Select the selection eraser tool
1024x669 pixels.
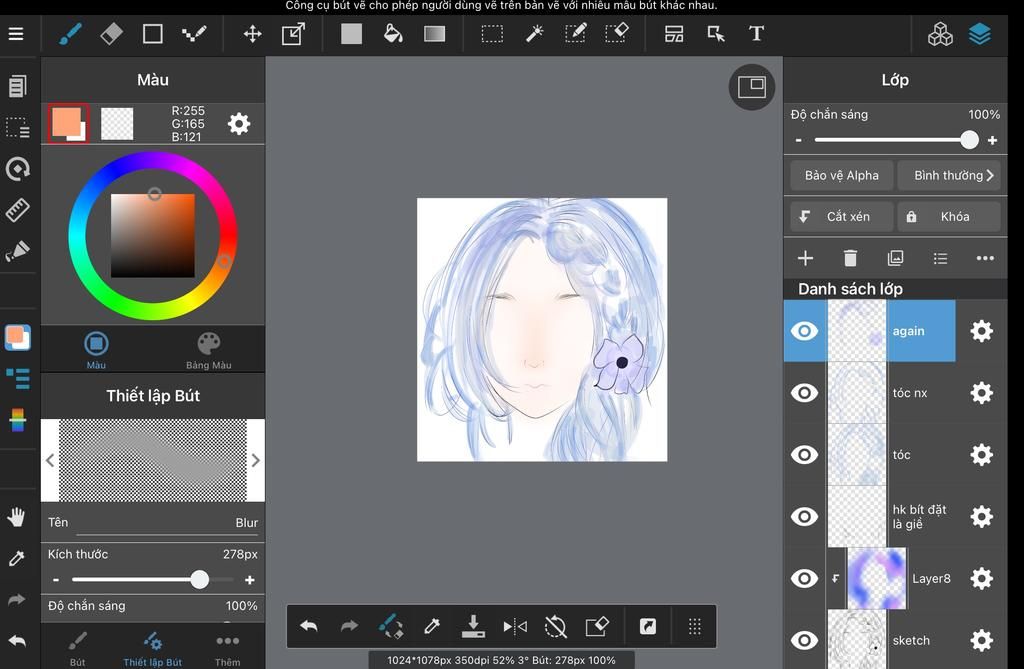(x=617, y=33)
